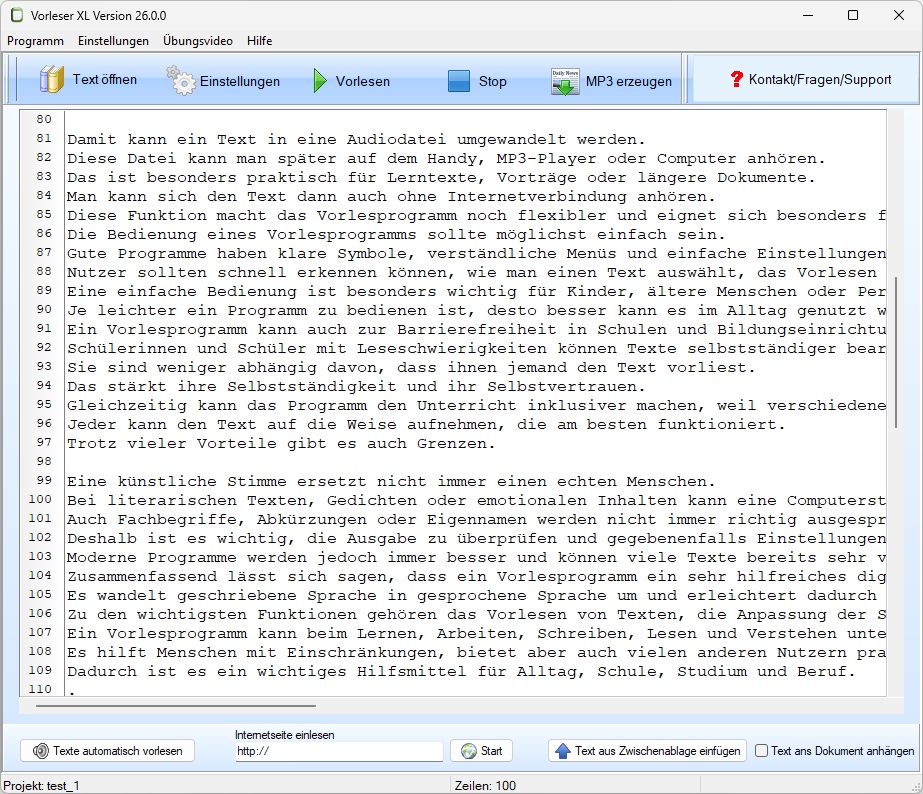Screen dimensions: 923x794
Task: Open the Programm menu
Action: (x=35, y=41)
